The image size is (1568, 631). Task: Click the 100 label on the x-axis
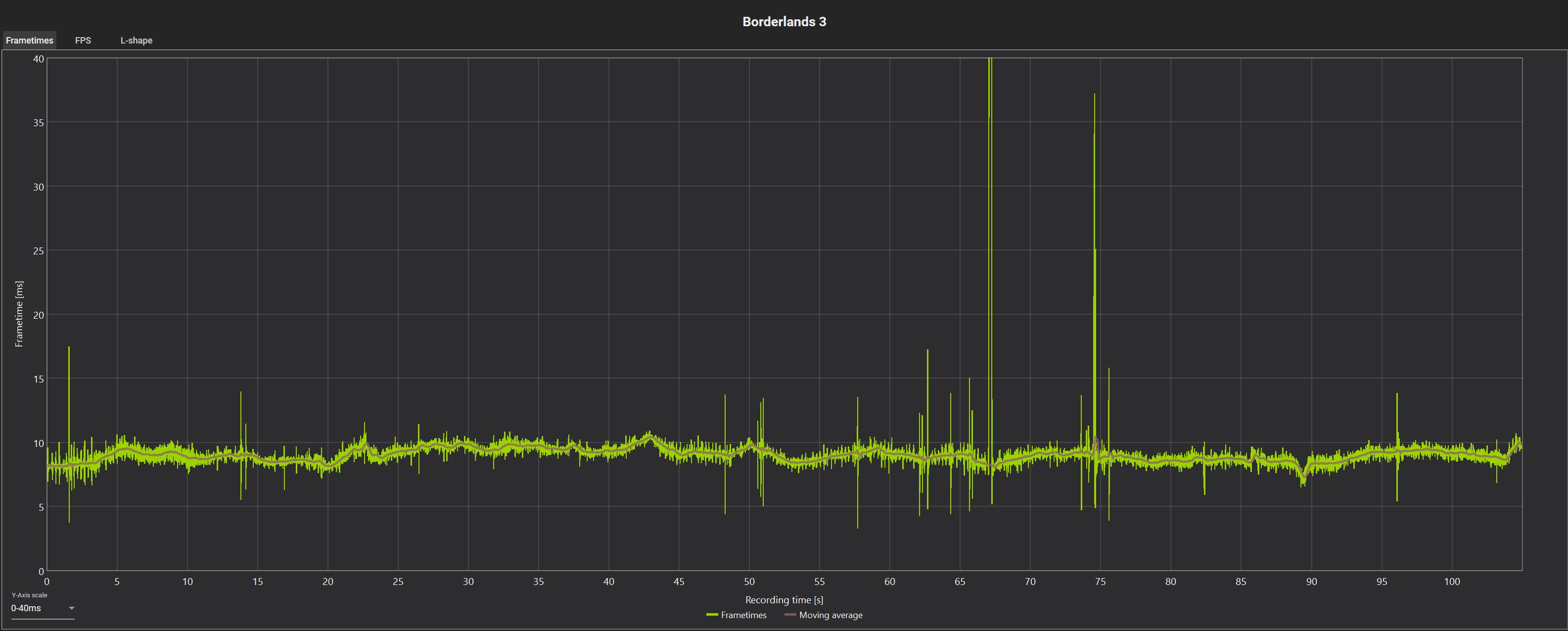click(1452, 582)
